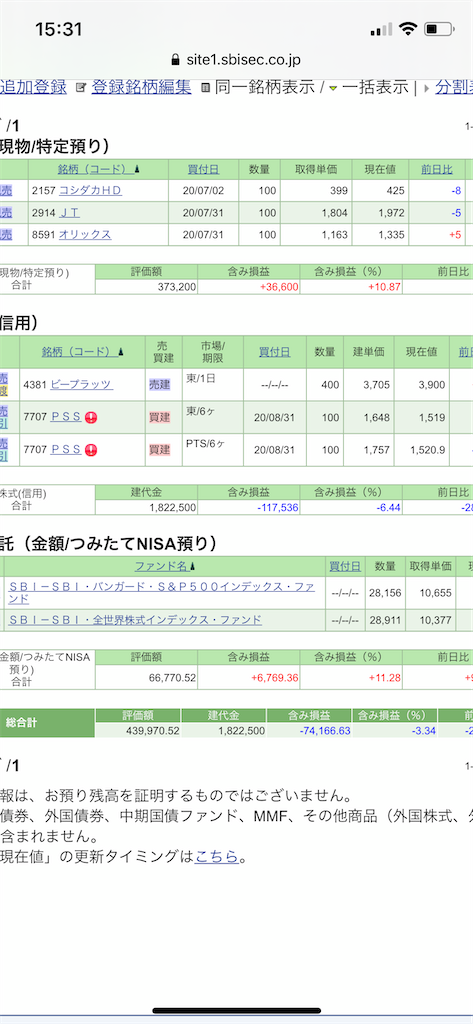Tap the icon before 同一銘柄表示
This screenshot has width=473, height=1024.
(205, 87)
